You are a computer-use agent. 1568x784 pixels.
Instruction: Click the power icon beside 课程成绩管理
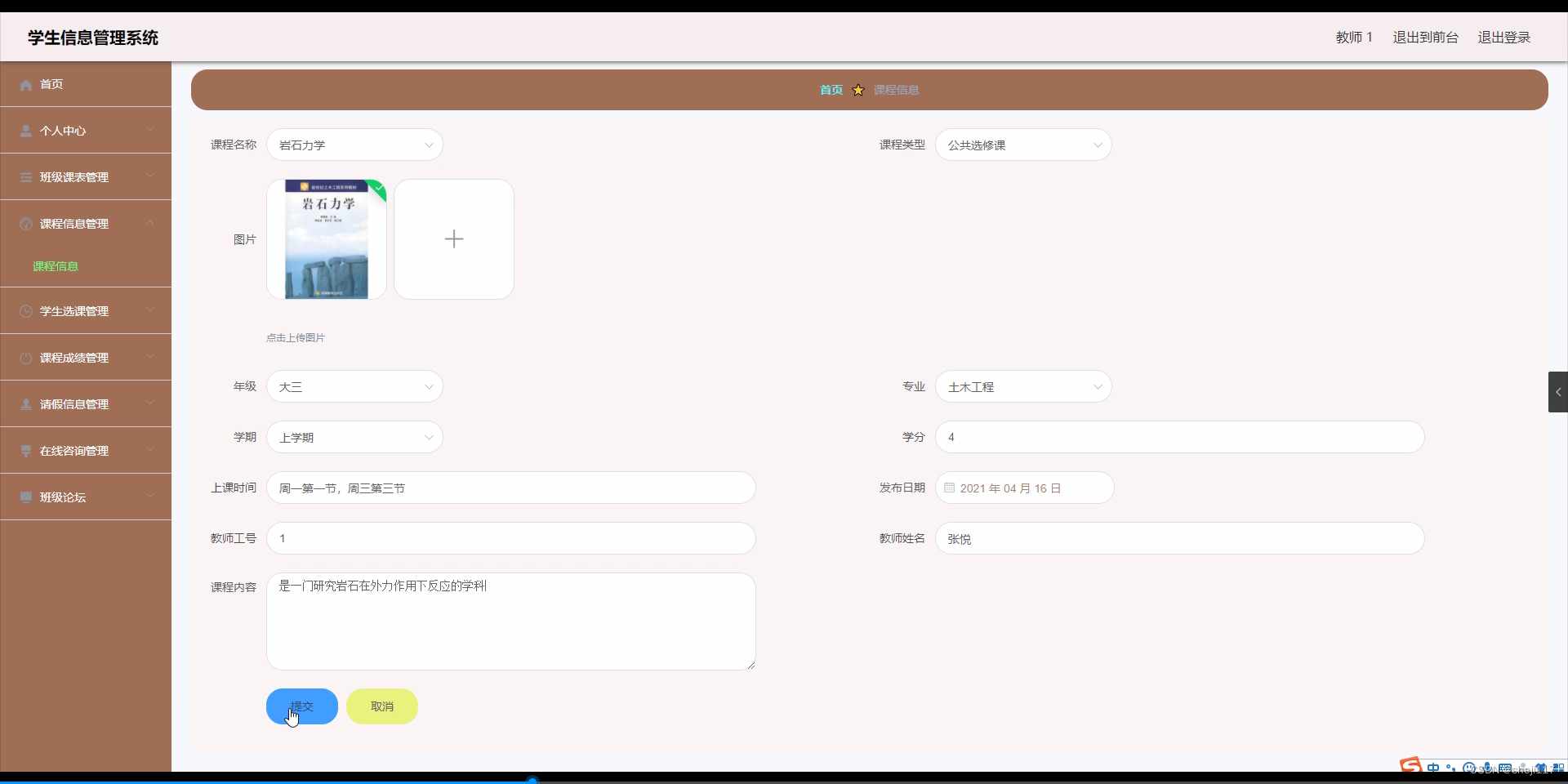(25, 357)
